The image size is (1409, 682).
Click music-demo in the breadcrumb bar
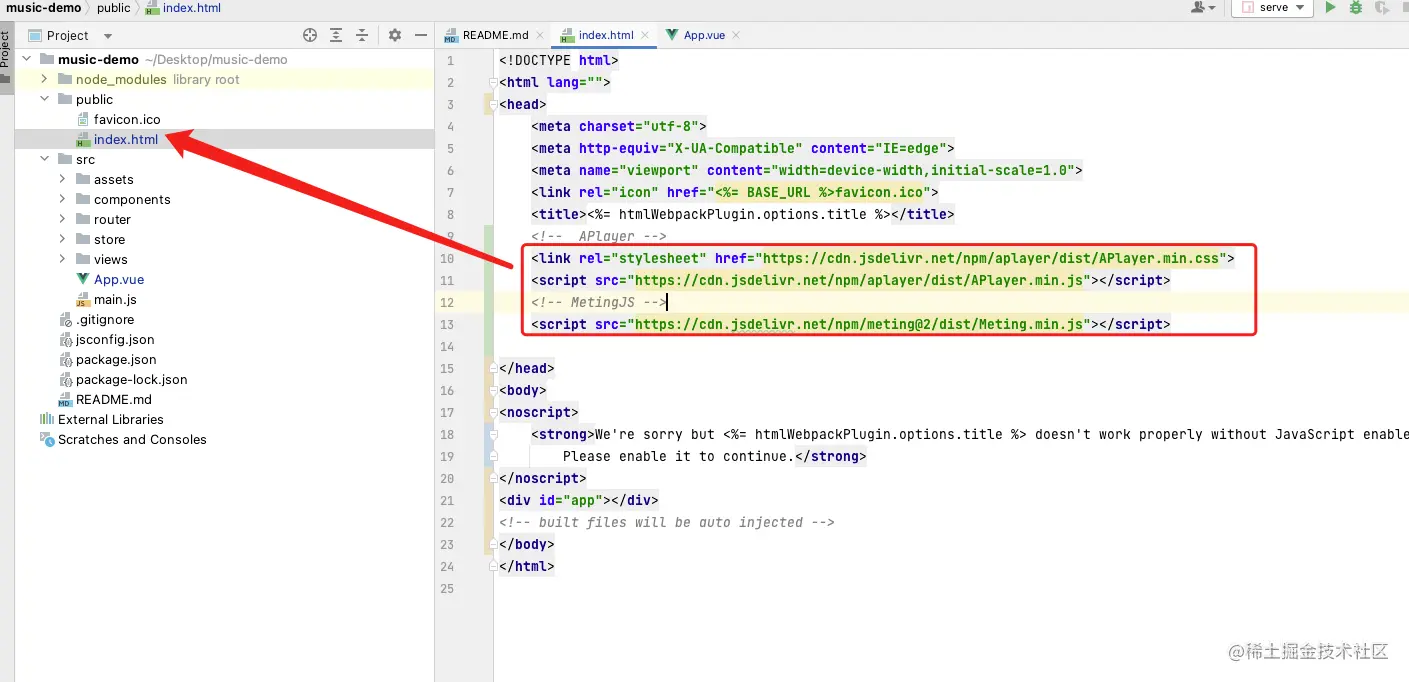click(42, 7)
